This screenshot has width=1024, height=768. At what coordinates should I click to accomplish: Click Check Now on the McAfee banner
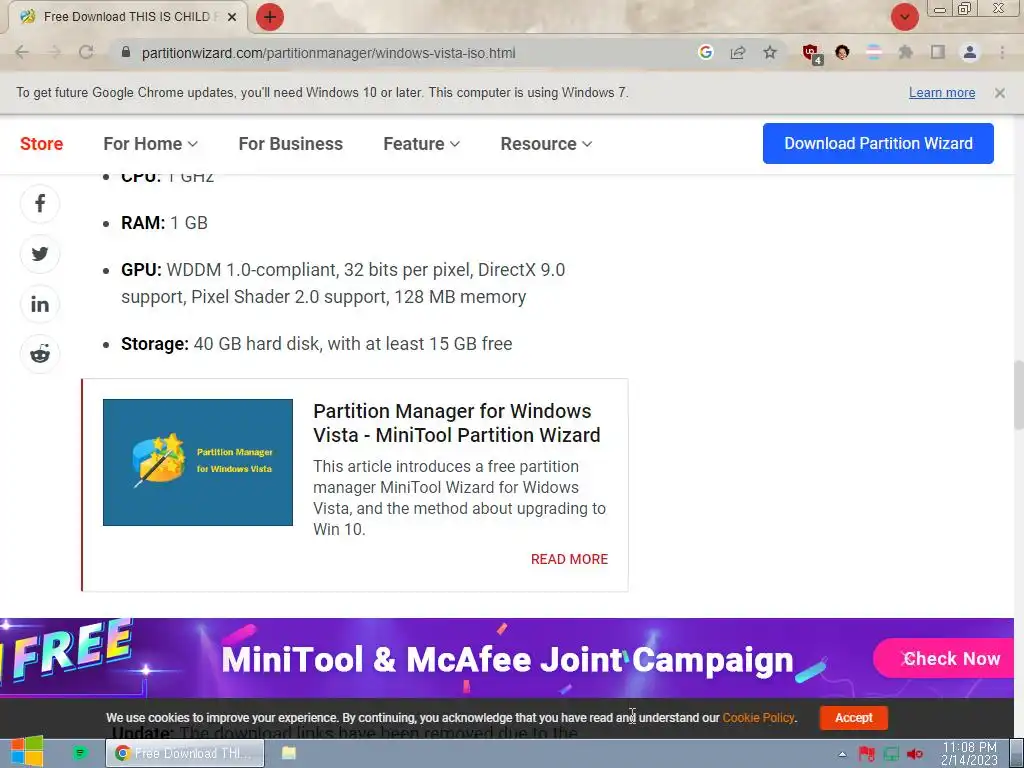click(x=944, y=658)
